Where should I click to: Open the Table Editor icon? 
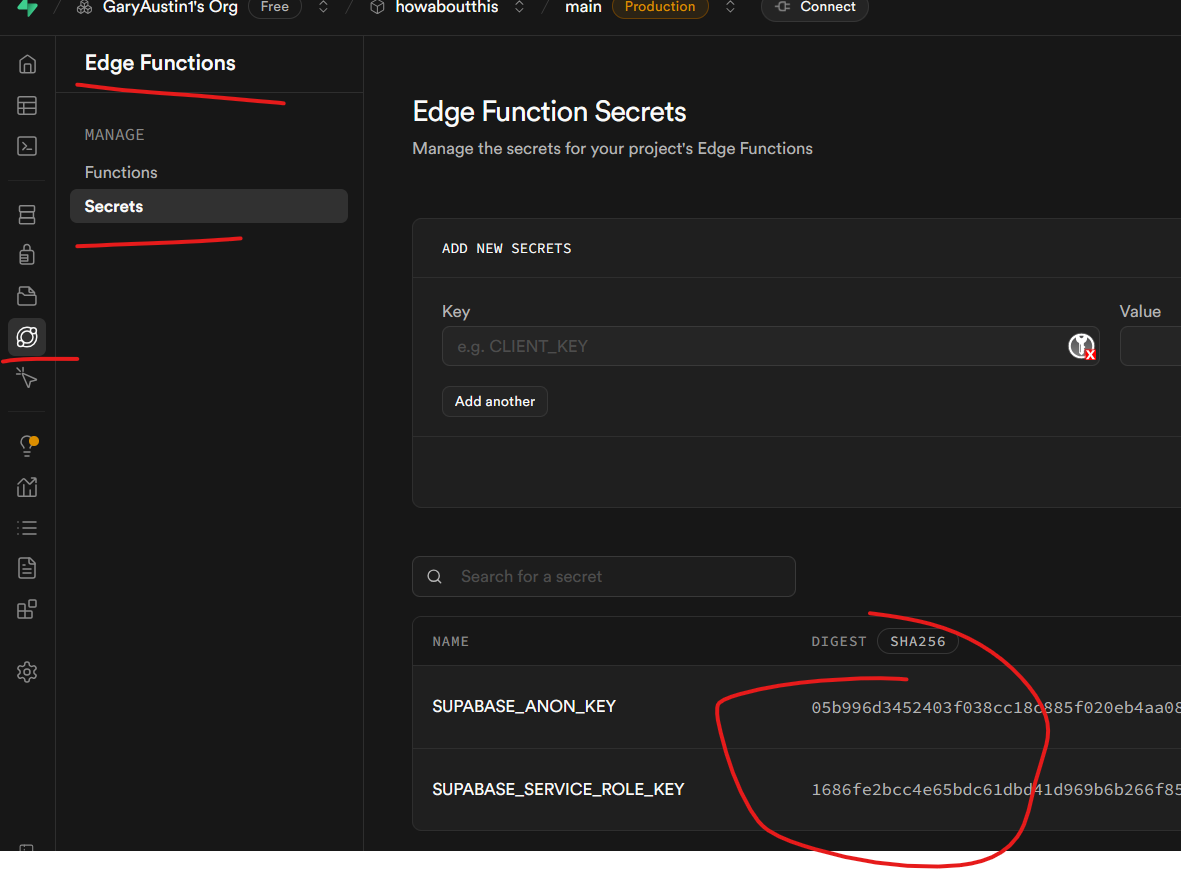(27, 106)
